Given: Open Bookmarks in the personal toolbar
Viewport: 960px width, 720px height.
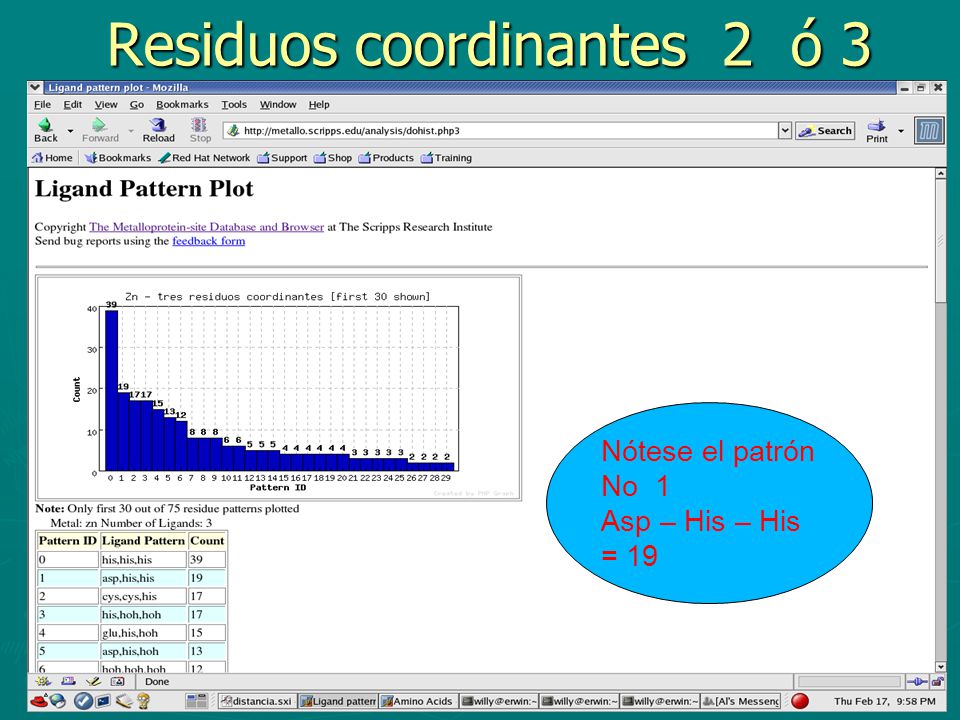Looking at the screenshot, I should pyautogui.click(x=118, y=158).
